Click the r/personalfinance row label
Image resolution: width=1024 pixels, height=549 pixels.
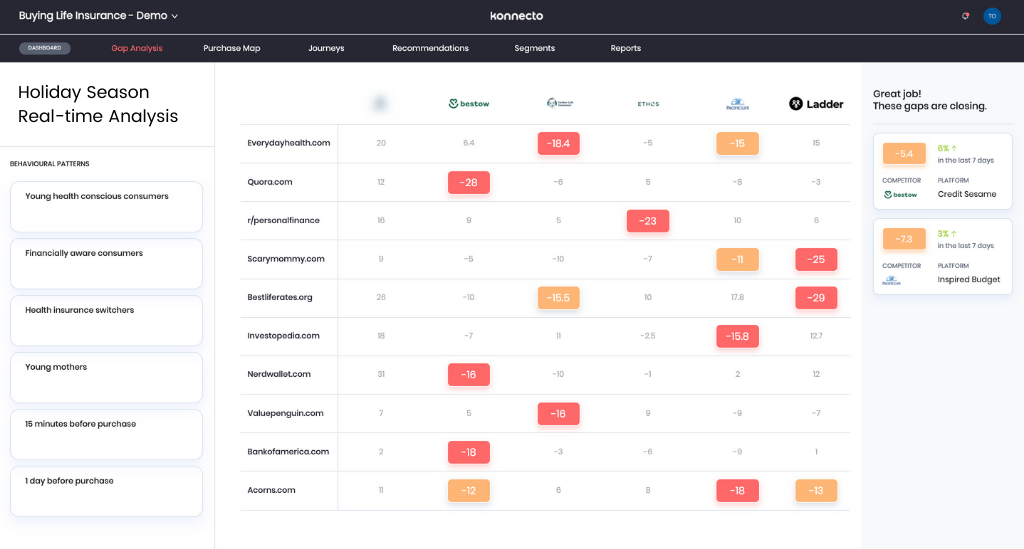pos(283,221)
